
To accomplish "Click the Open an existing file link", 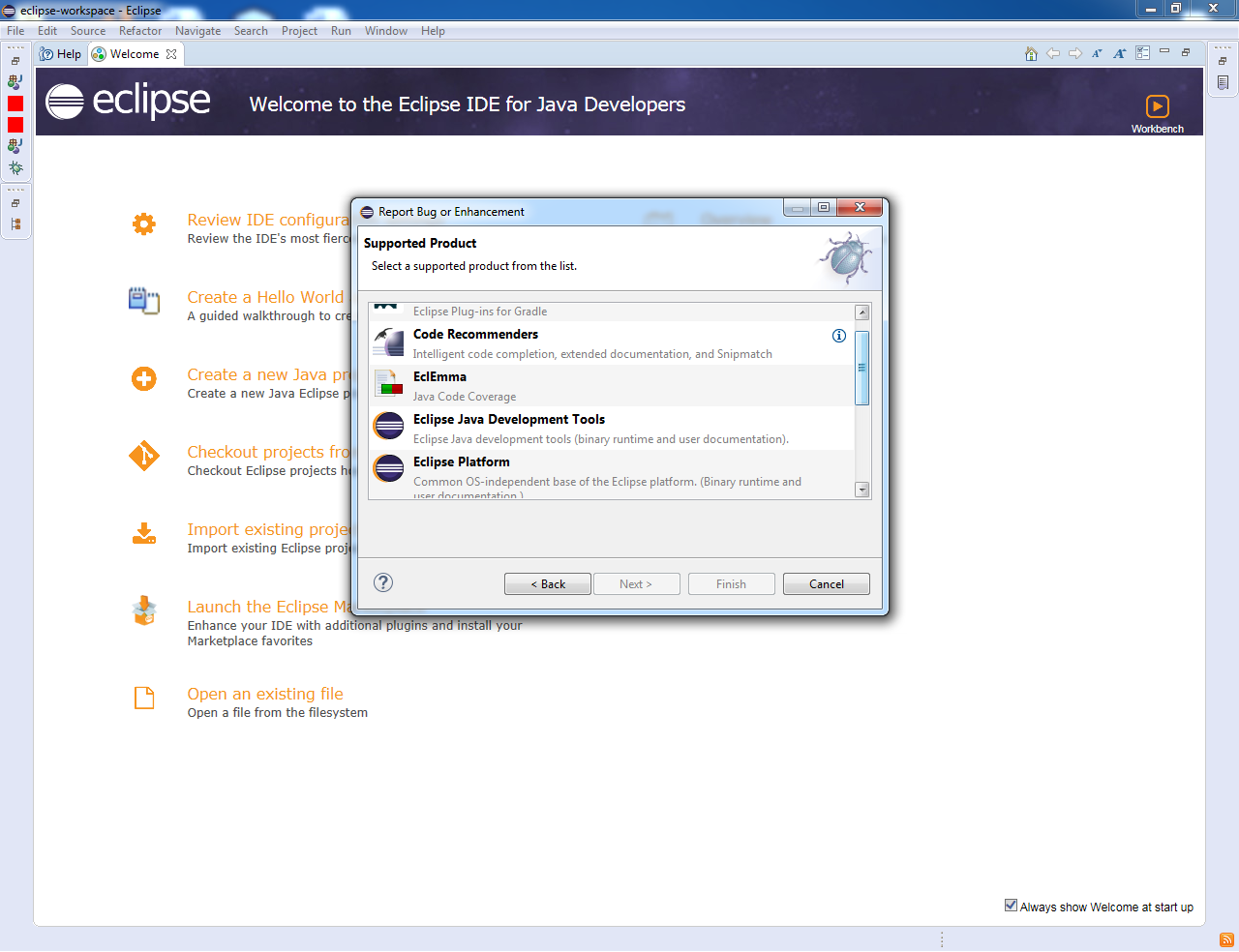I will pos(265,694).
